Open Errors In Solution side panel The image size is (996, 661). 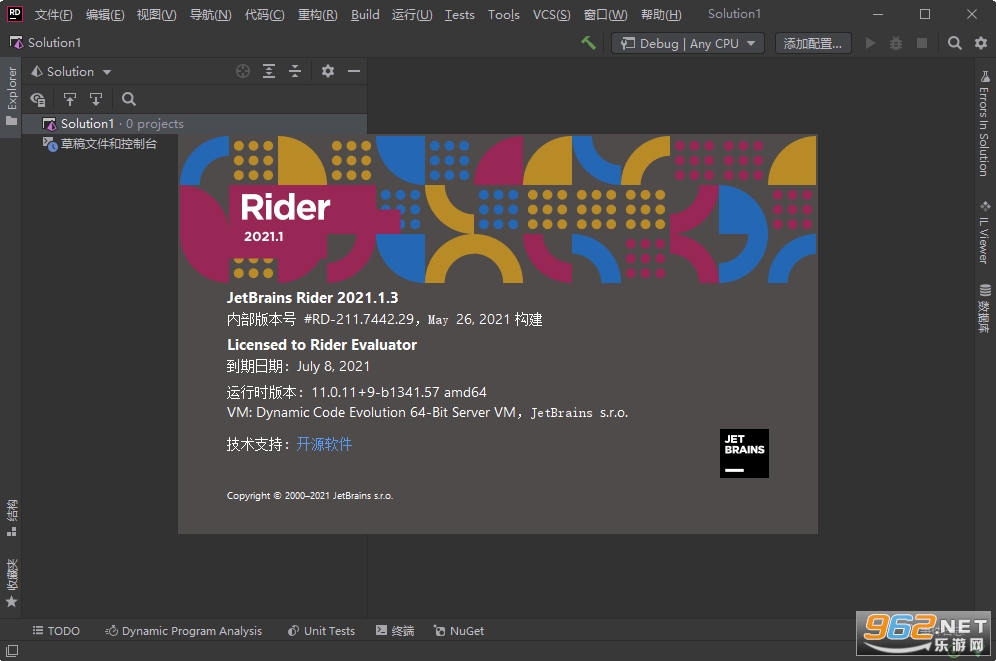(x=984, y=124)
